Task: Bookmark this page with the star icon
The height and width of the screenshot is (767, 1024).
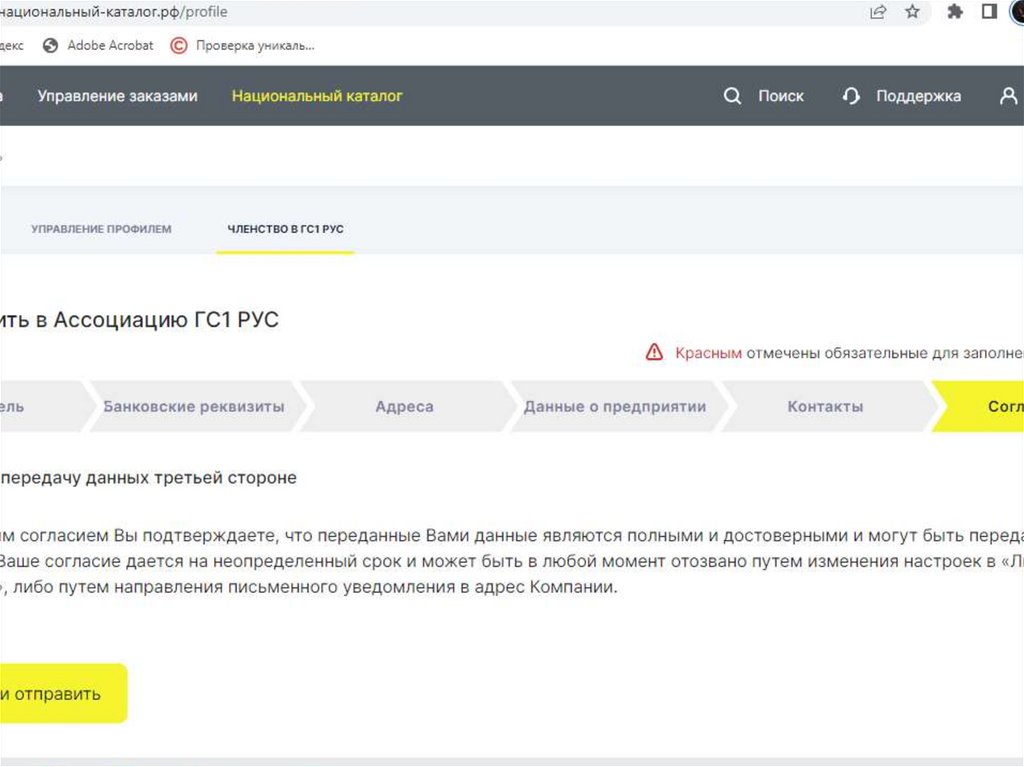Action: [x=912, y=12]
